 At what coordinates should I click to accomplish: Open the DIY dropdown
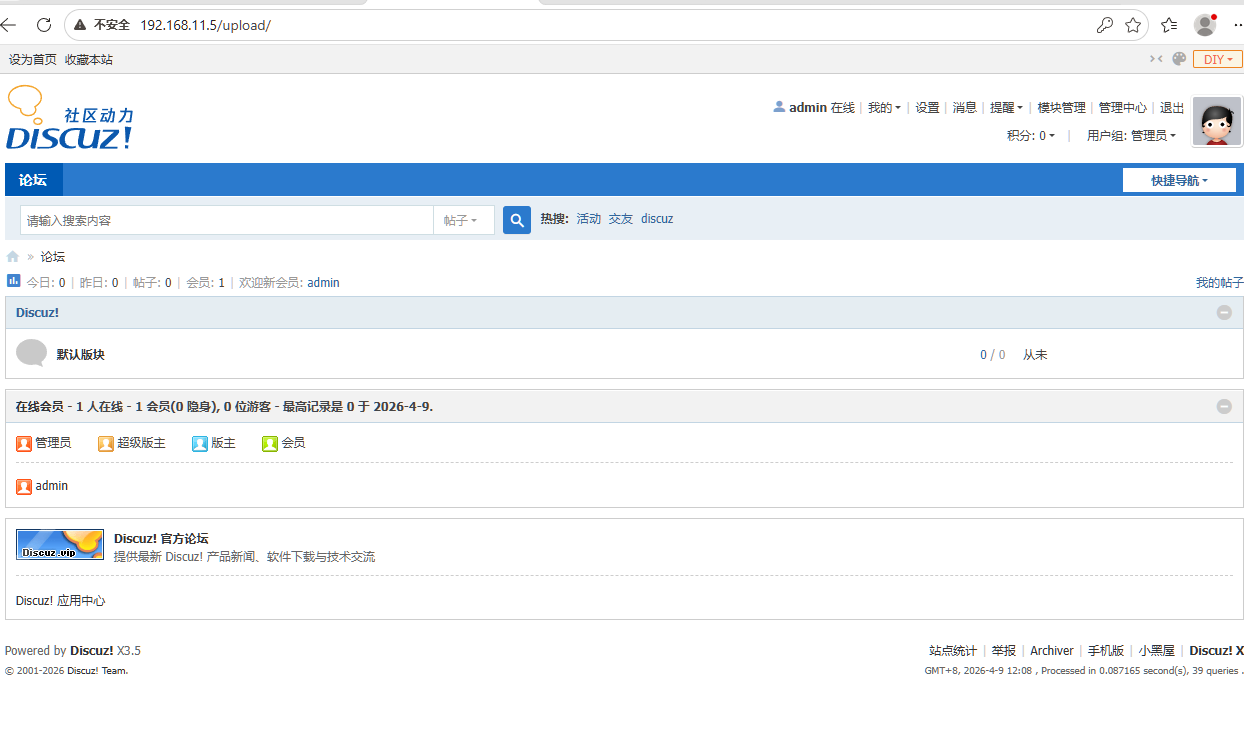[x=1218, y=59]
